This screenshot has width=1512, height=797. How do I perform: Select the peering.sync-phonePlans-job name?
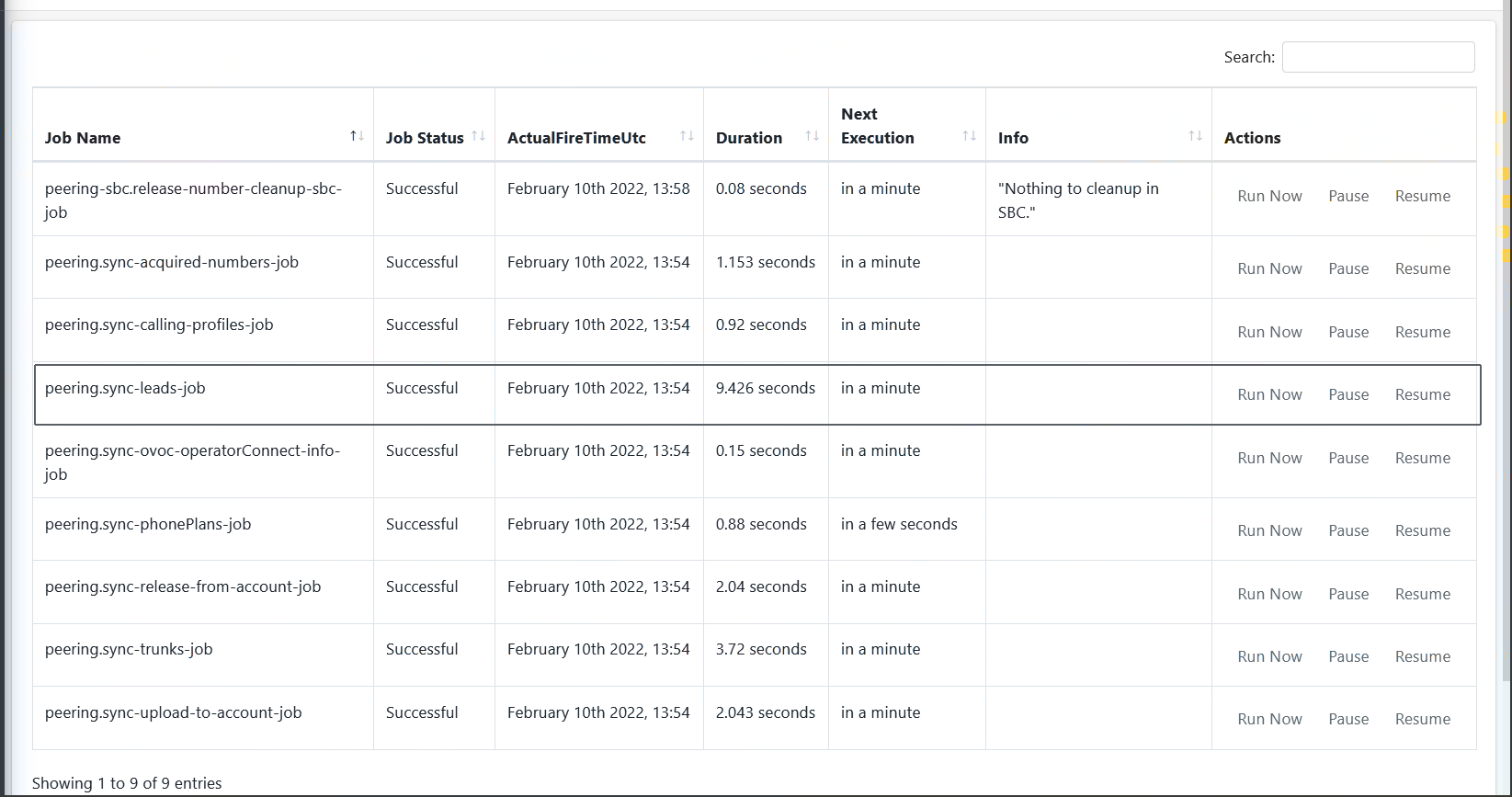tap(148, 524)
